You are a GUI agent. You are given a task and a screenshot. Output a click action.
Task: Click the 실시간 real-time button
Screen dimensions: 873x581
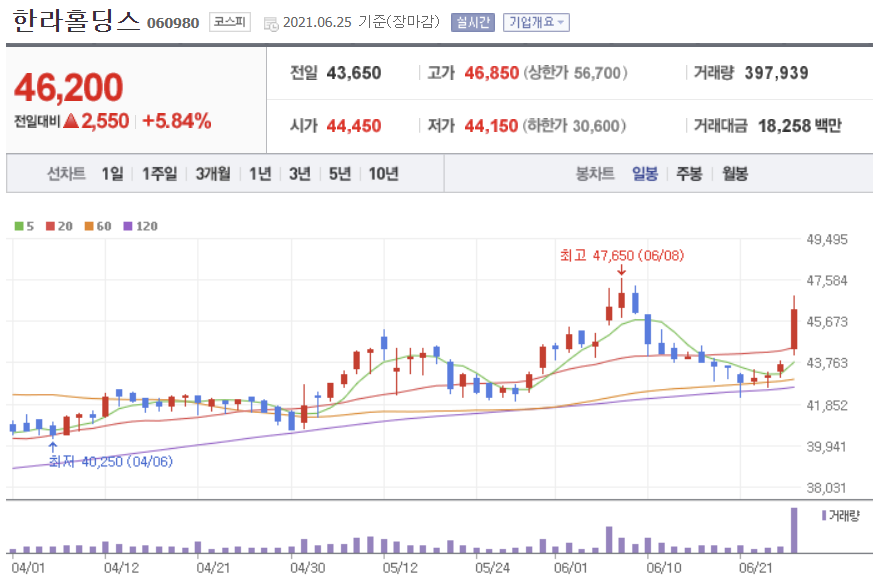coord(473,22)
